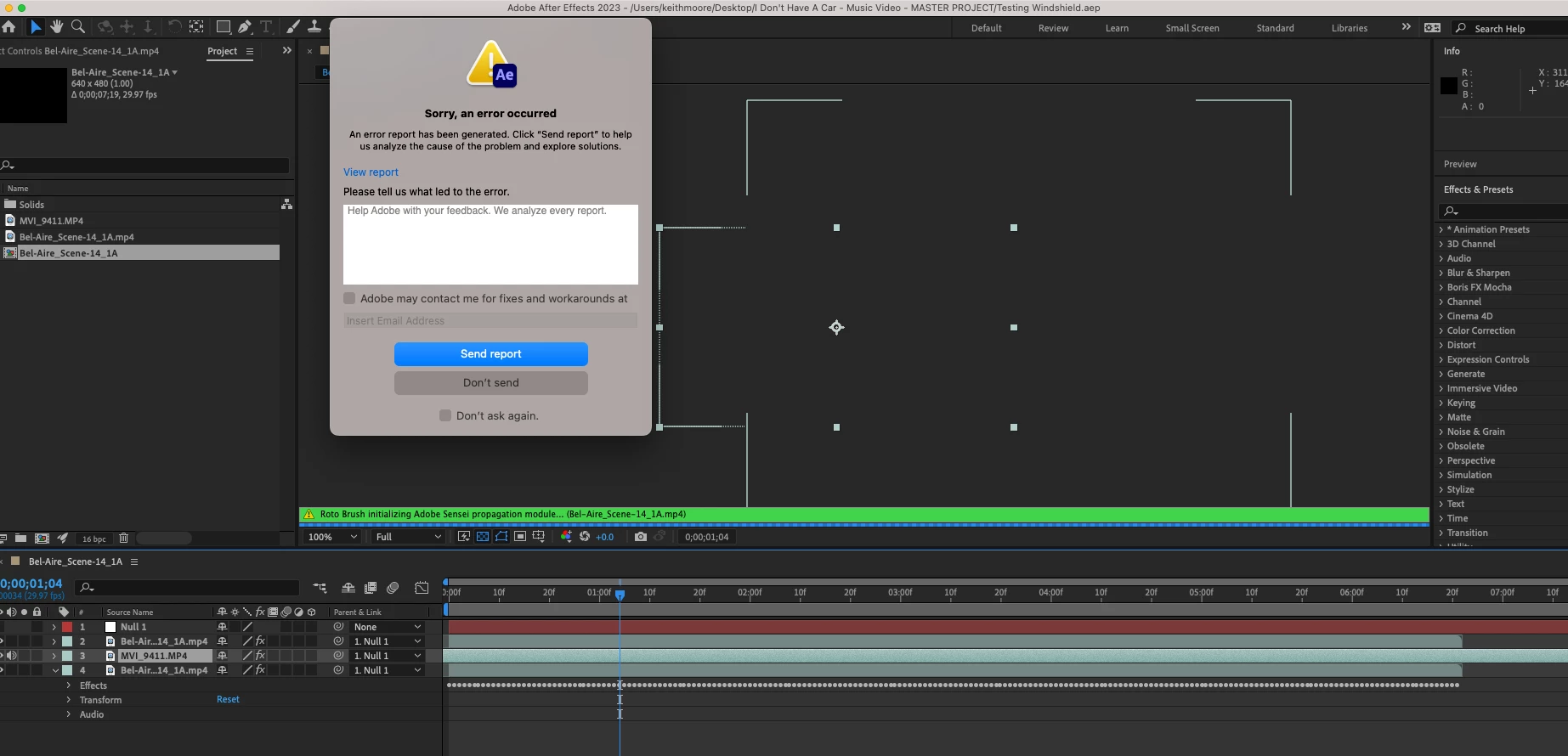Open the Graph Editor
1568x756 pixels.
[422, 588]
